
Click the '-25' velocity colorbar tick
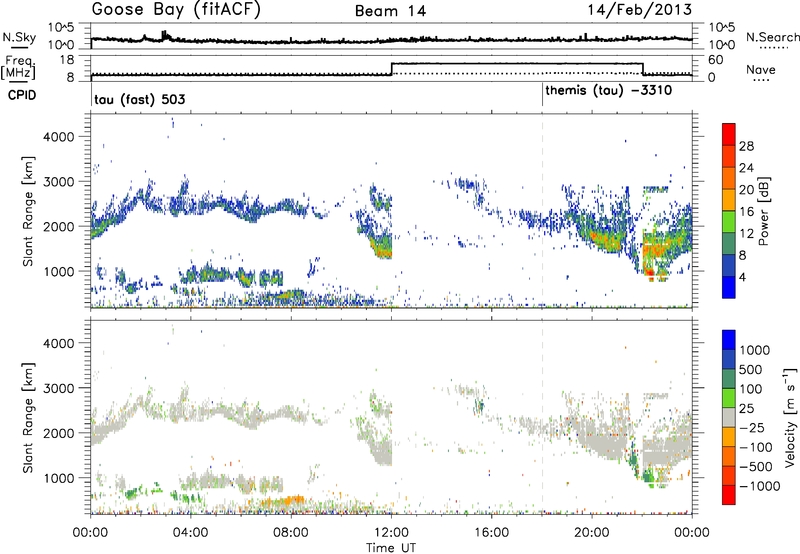click(752, 427)
